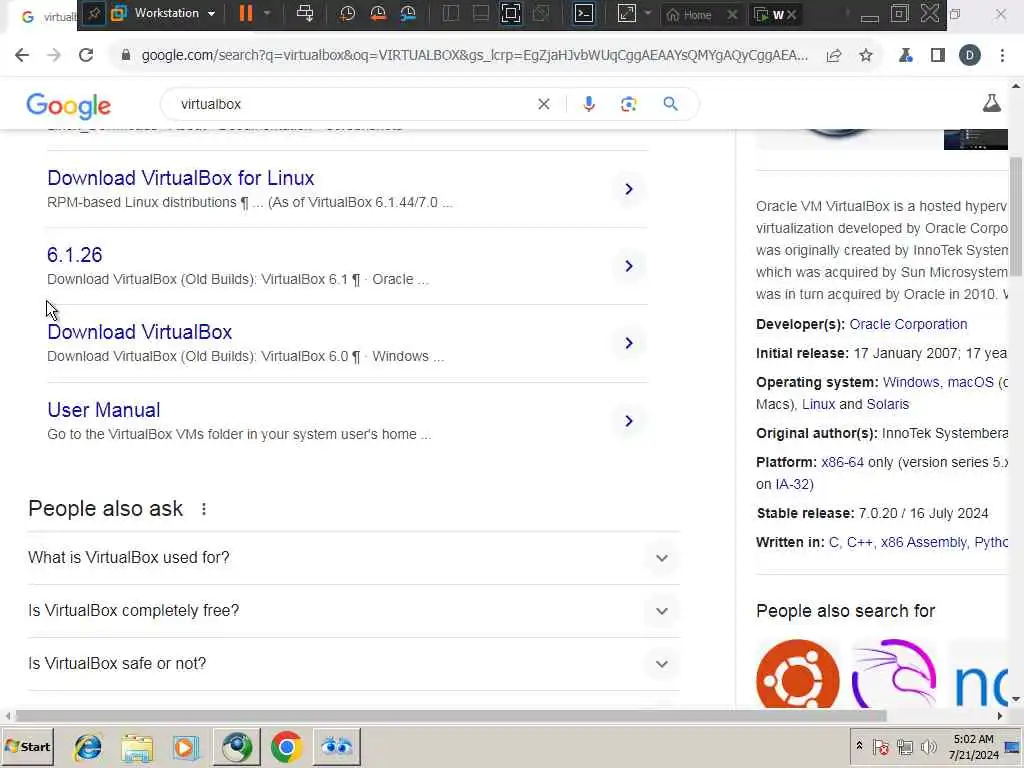Open Chrome from the taskbar
The height and width of the screenshot is (768, 1024).
pyautogui.click(x=286, y=747)
